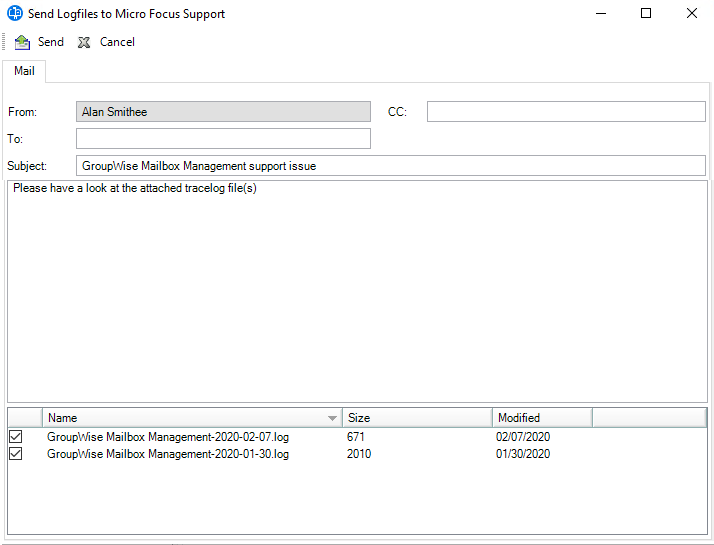Maximize the Send Logfiles window
The height and width of the screenshot is (545, 714).
(x=646, y=13)
